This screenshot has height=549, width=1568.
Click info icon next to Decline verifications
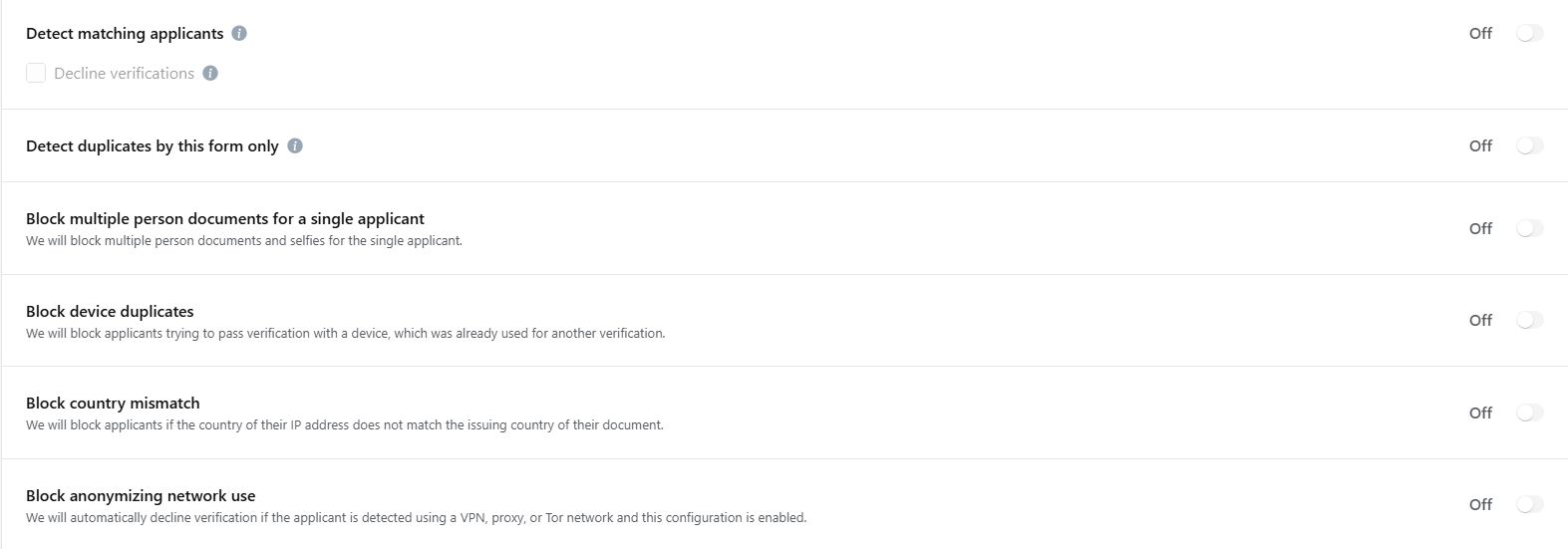210,73
